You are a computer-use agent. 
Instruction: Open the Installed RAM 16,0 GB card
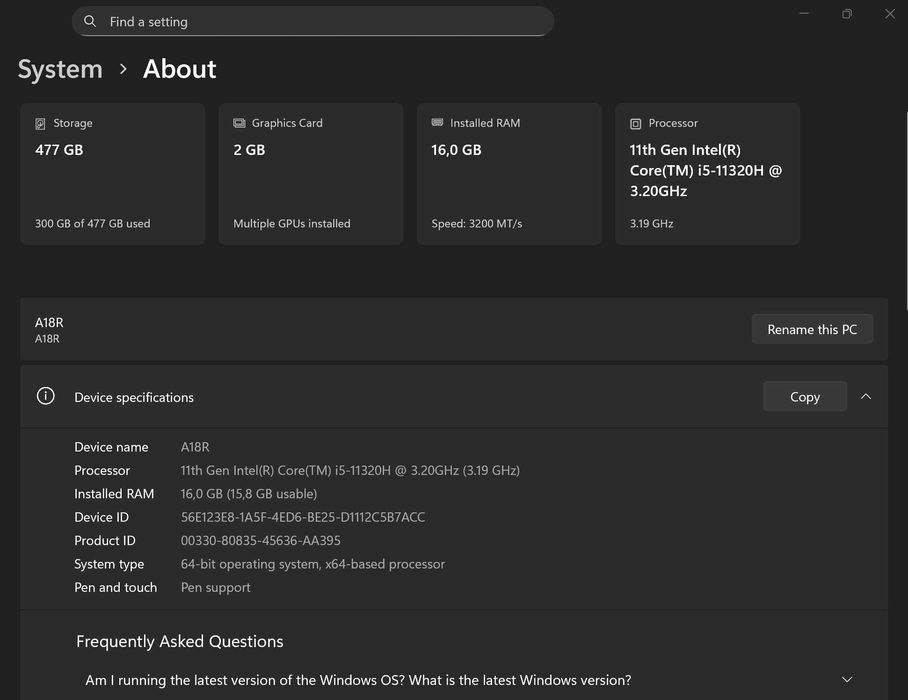tap(509, 174)
